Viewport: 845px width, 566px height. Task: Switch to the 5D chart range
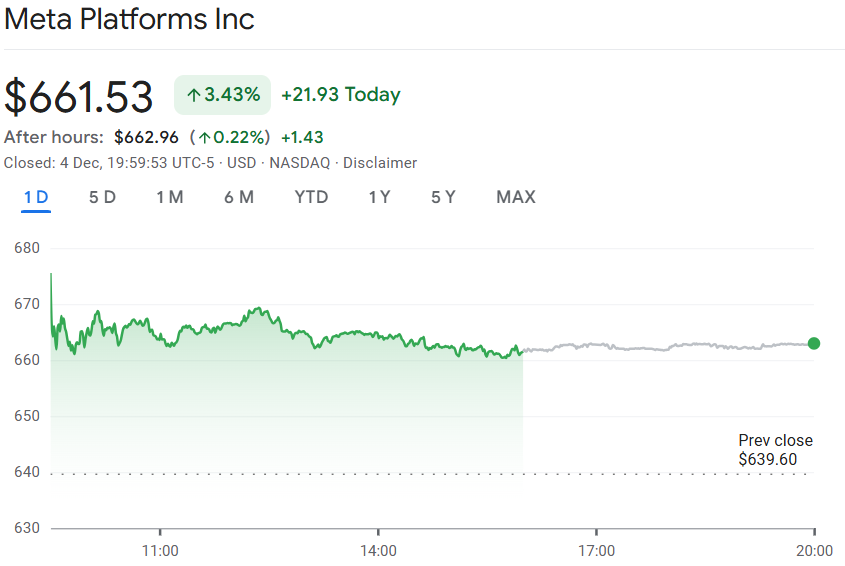pos(102,197)
